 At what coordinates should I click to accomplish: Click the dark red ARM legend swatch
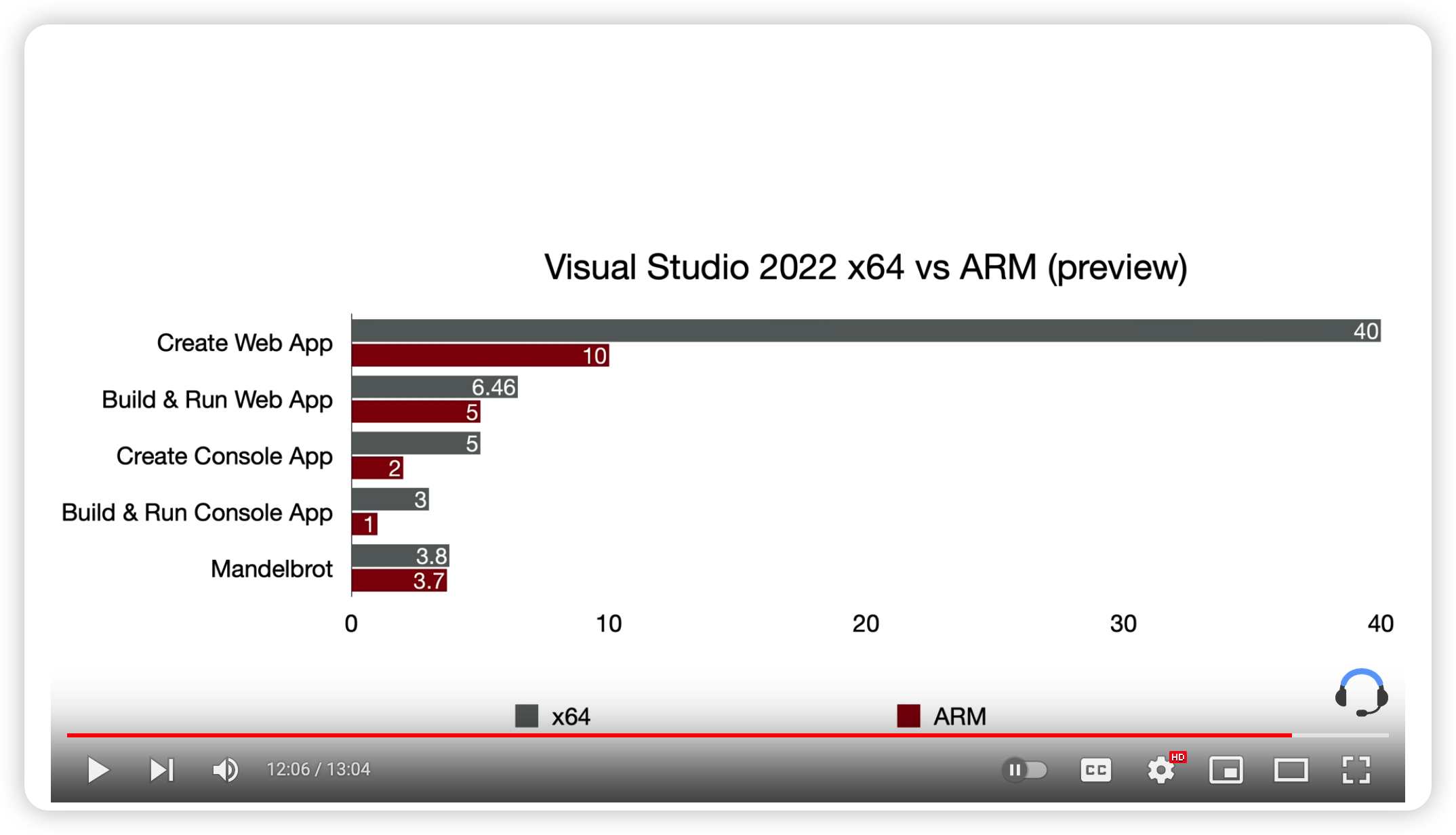tap(908, 716)
